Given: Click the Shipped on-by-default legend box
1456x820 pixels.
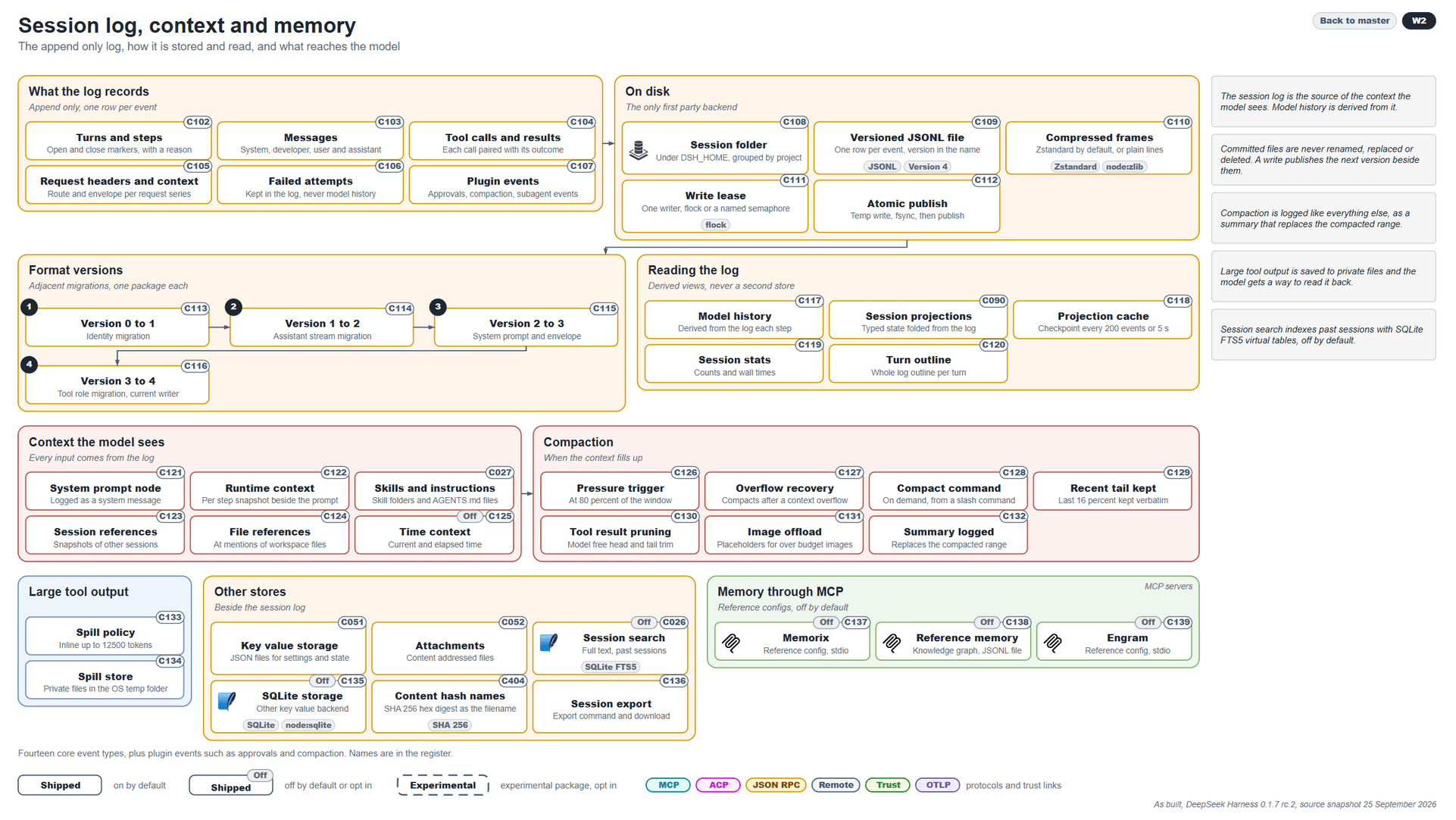Looking at the screenshot, I should [x=60, y=785].
